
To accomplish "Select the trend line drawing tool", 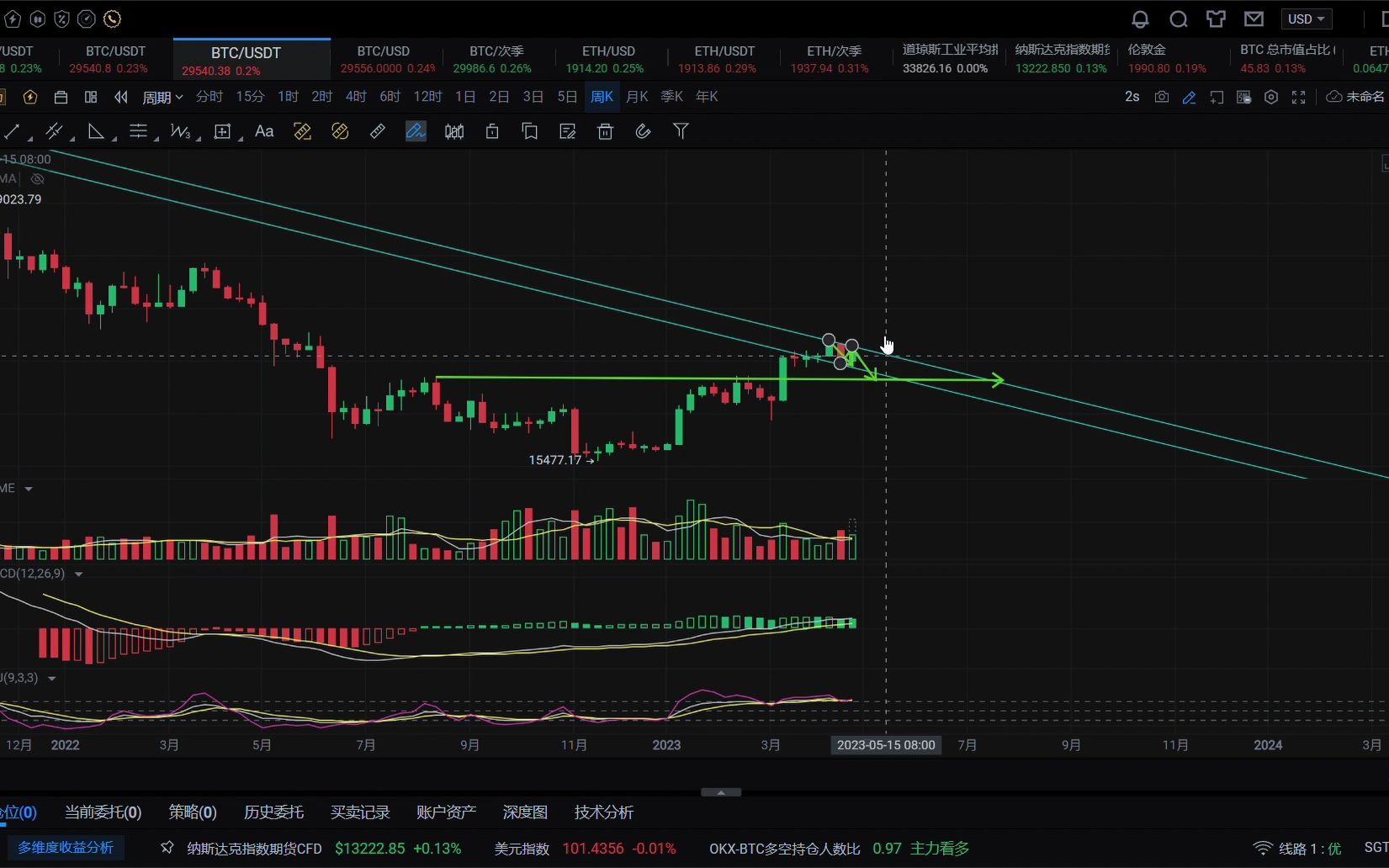I will [13, 131].
